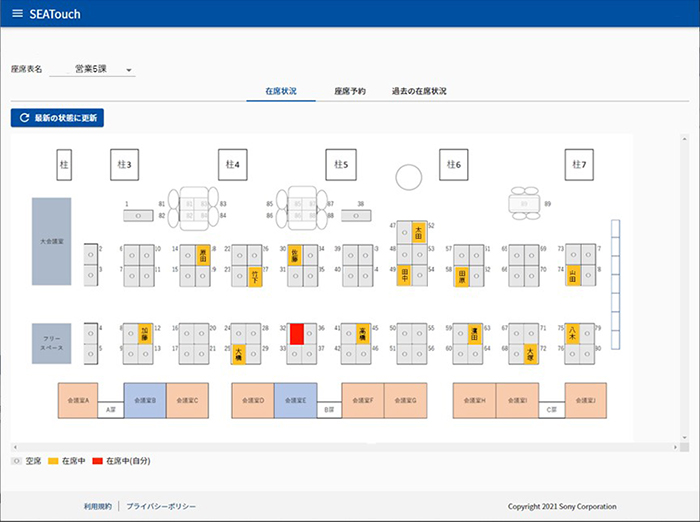
Task: Click the red self-occupied seat 32
Action: 296,334
